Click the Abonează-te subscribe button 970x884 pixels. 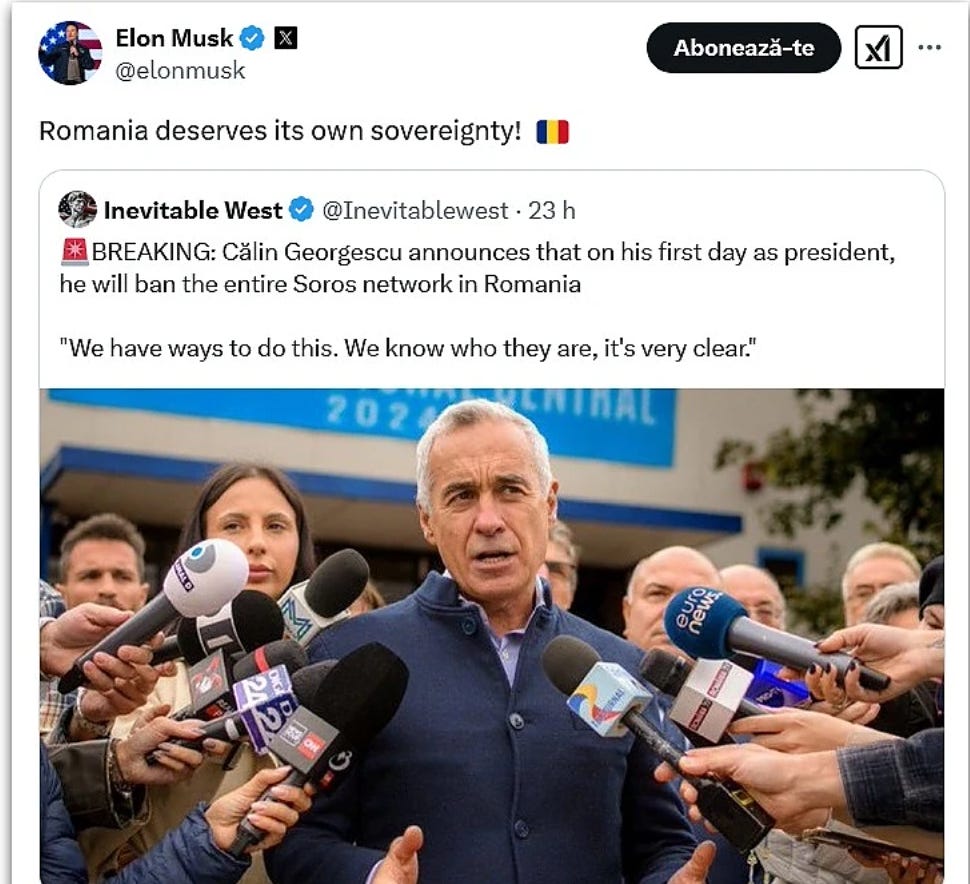[744, 48]
